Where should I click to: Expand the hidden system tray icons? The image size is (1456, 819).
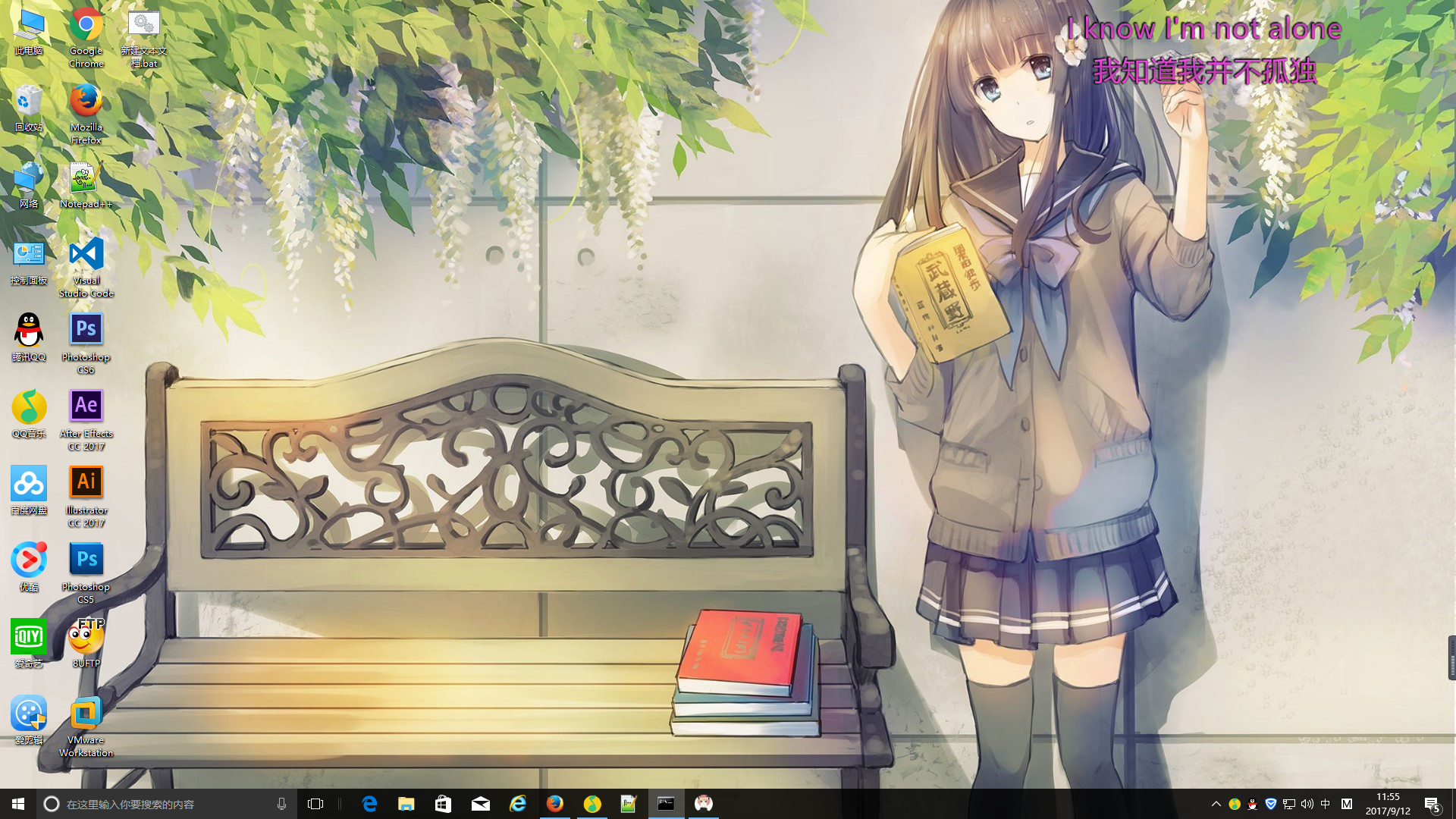(x=1216, y=804)
